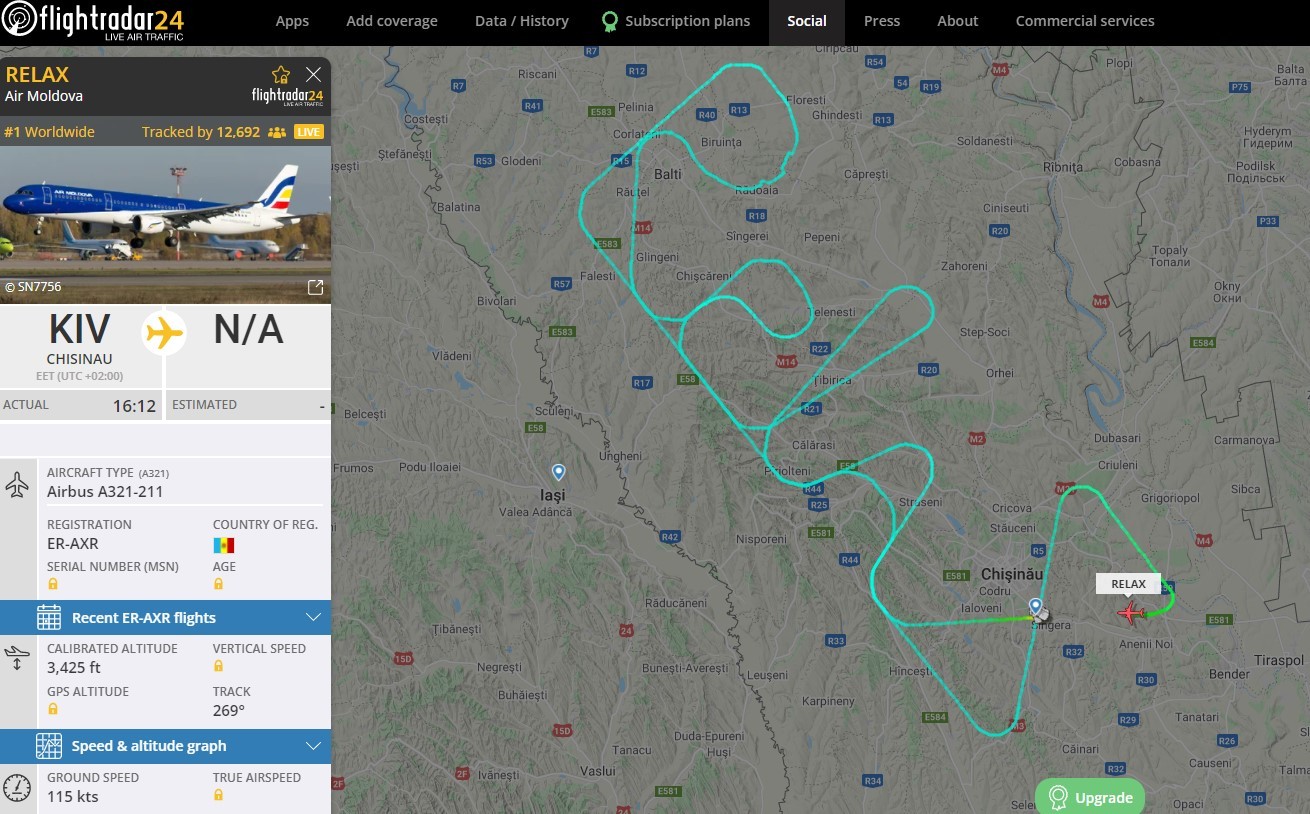
Task: Click the locked GPS Altitude padlock icon
Action: [x=53, y=709]
